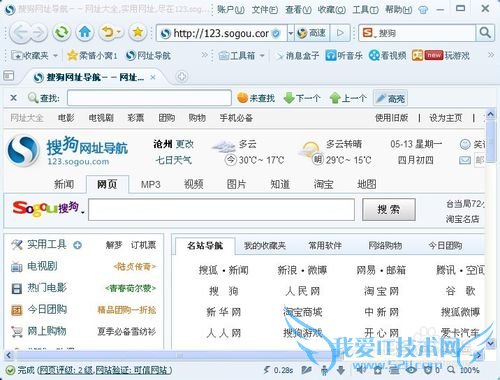Screen dimensions: 500x380
Task: Click 更改 to change city
Action: tap(185, 144)
